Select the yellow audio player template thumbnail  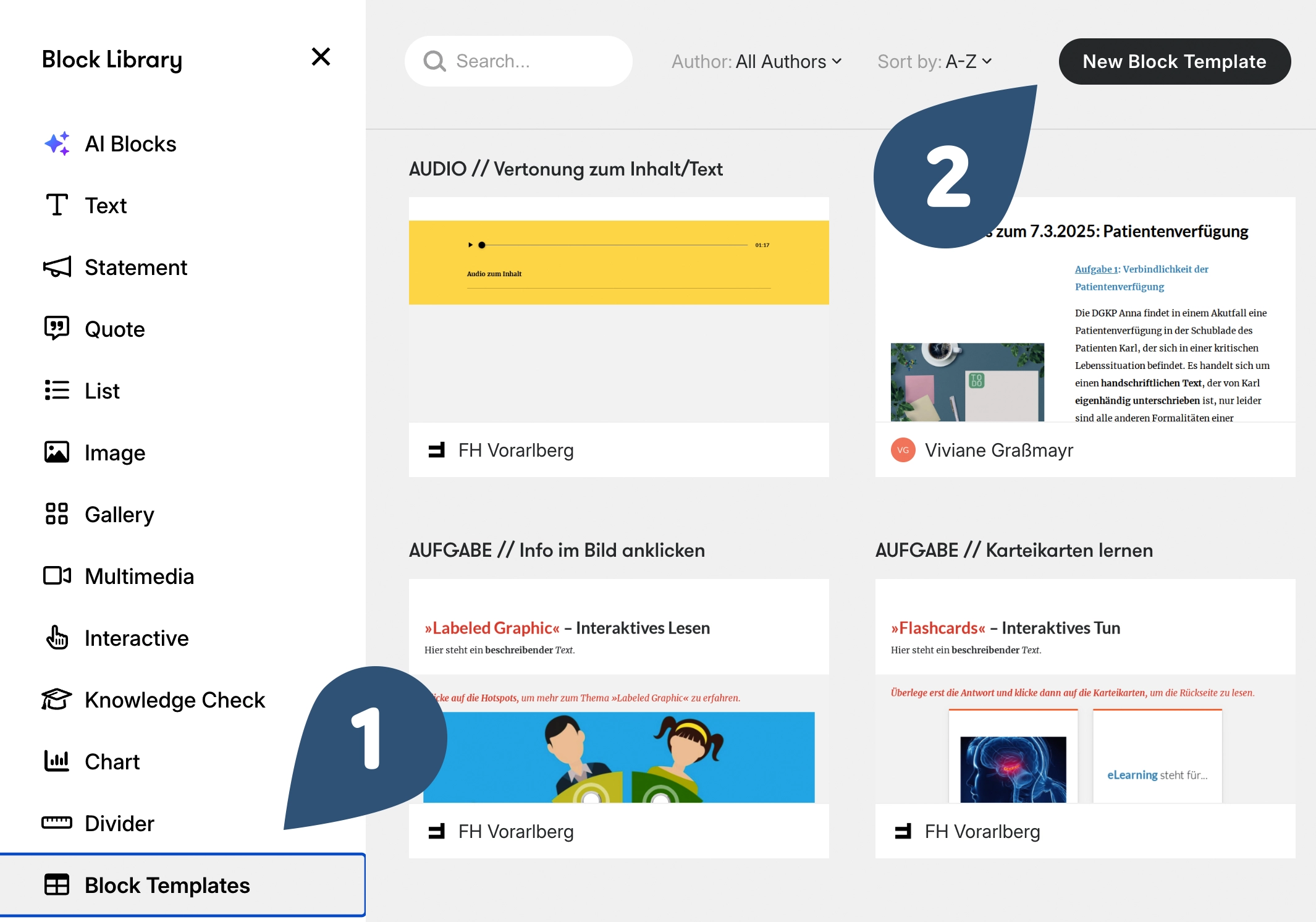tap(618, 263)
